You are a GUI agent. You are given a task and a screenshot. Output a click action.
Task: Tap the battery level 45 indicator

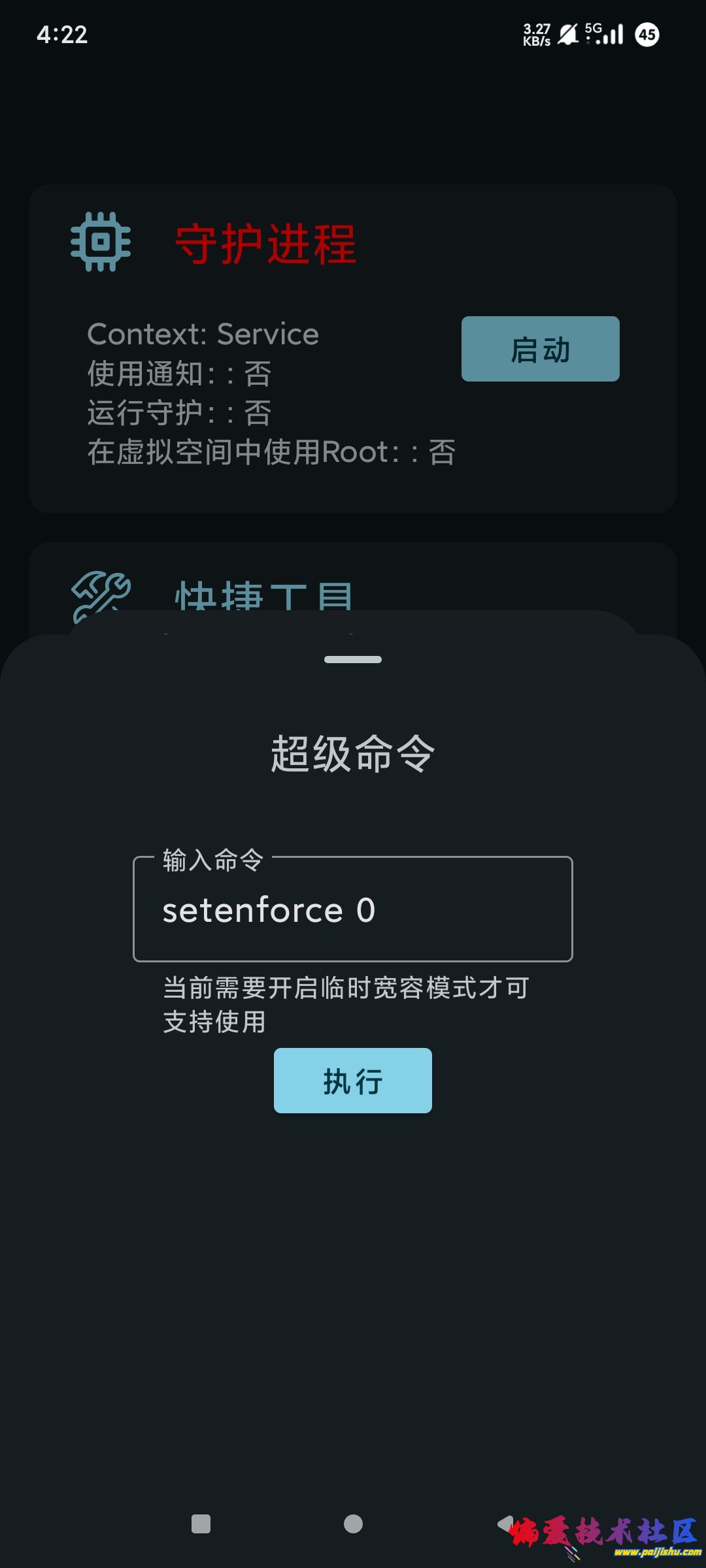point(647,34)
